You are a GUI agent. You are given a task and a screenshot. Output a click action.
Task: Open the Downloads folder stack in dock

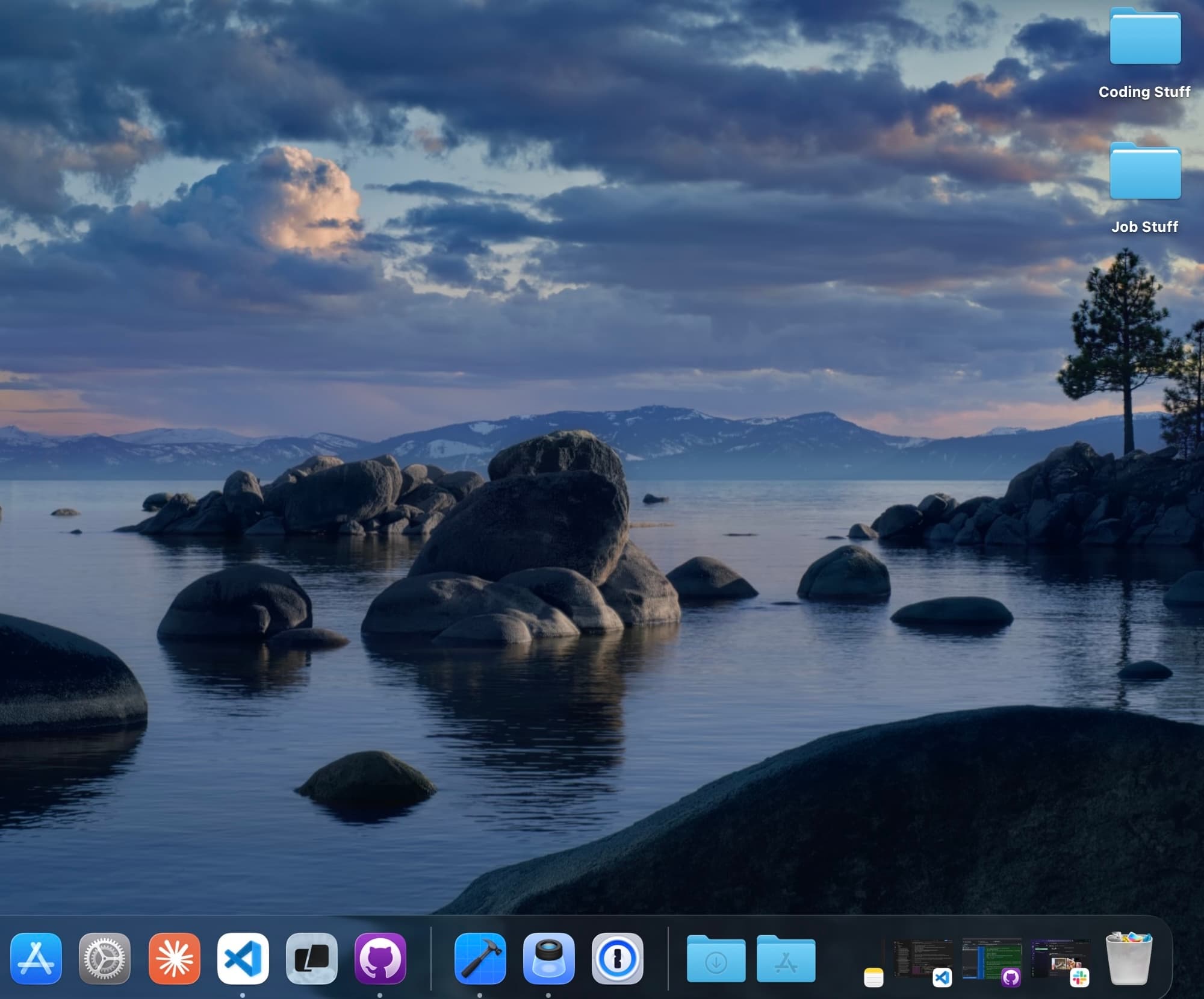coord(716,959)
